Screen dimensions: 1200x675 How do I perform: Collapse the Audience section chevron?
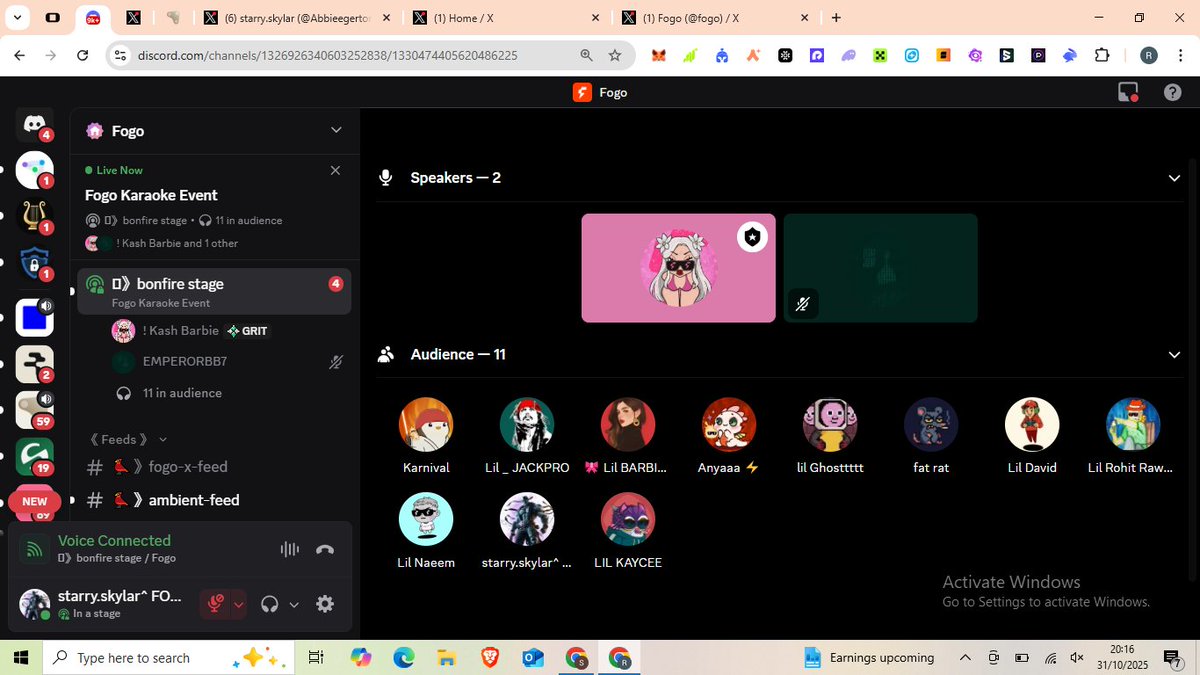[x=1174, y=354]
